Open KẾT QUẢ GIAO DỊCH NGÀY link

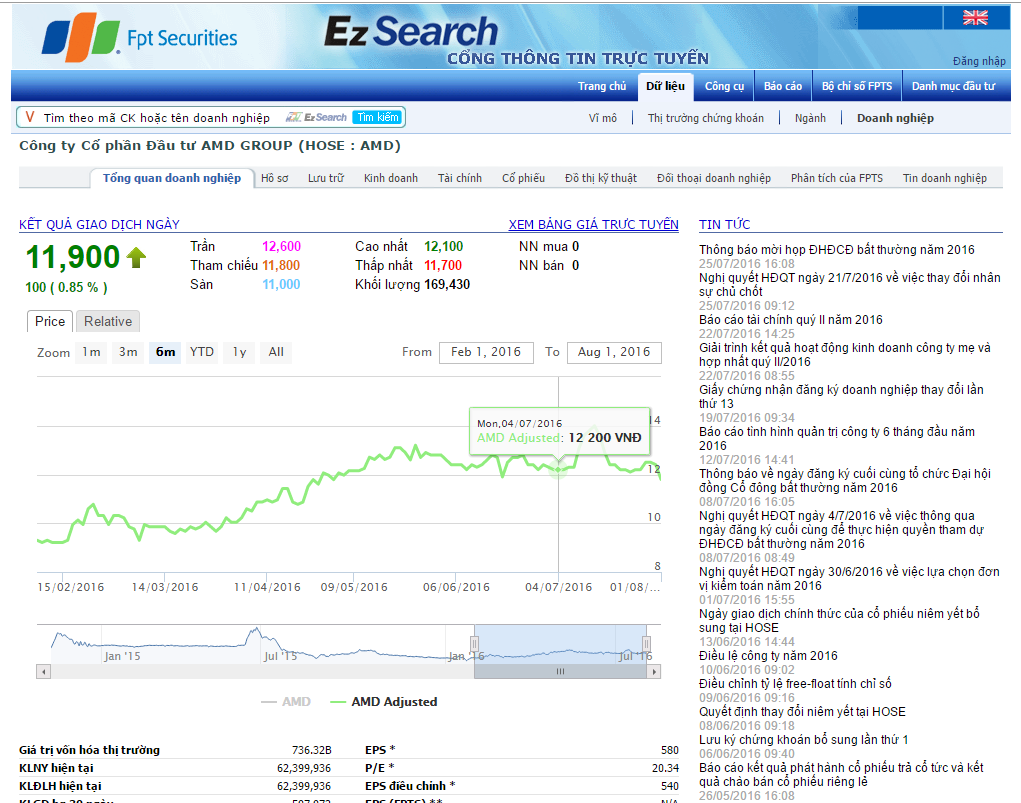point(99,224)
